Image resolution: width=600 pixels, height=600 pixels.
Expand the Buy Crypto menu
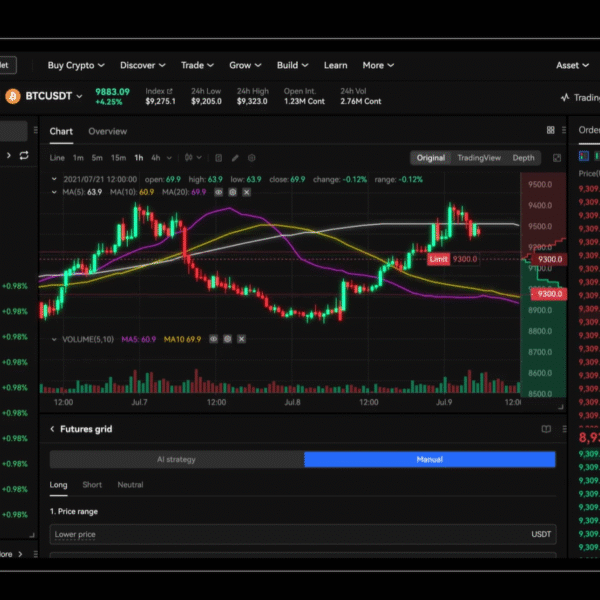pos(76,65)
